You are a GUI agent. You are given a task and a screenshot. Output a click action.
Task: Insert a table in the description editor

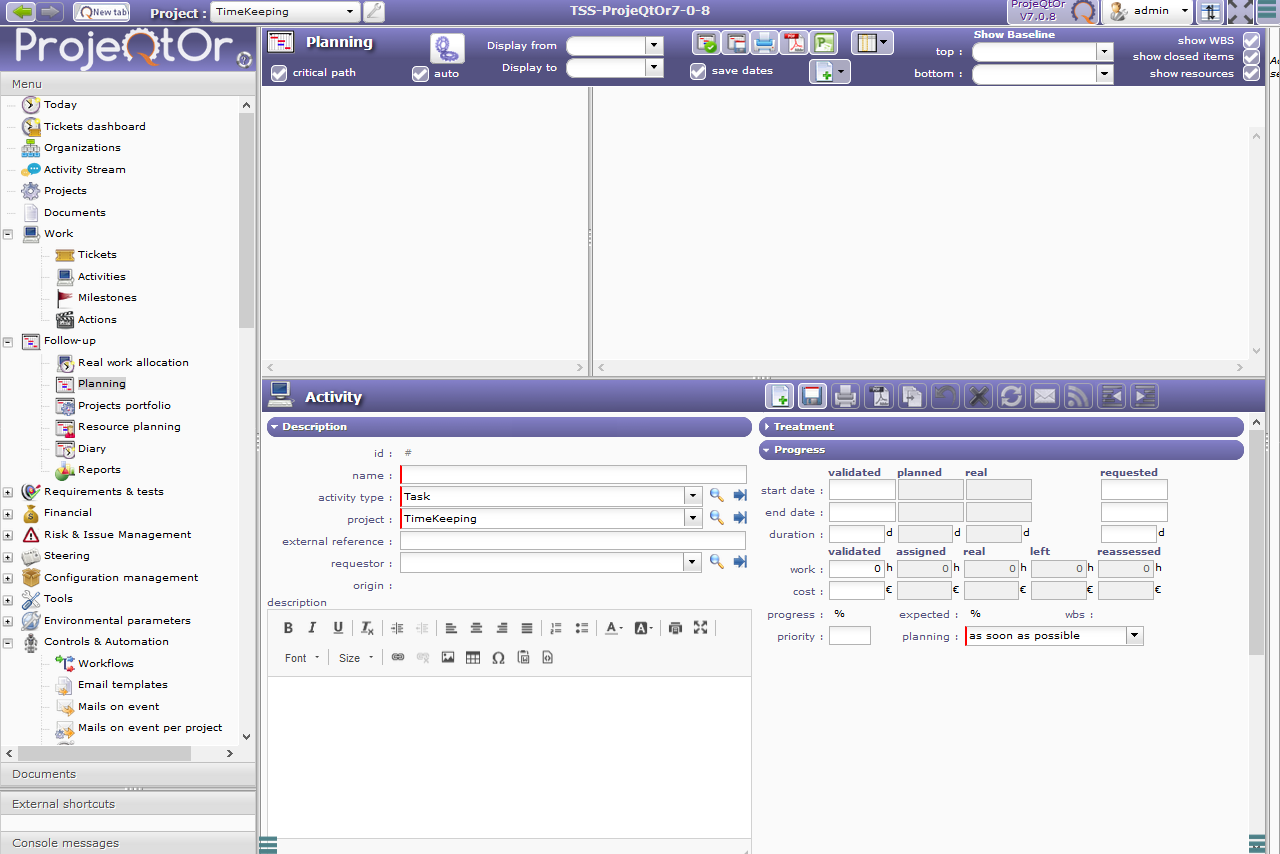[x=473, y=657]
